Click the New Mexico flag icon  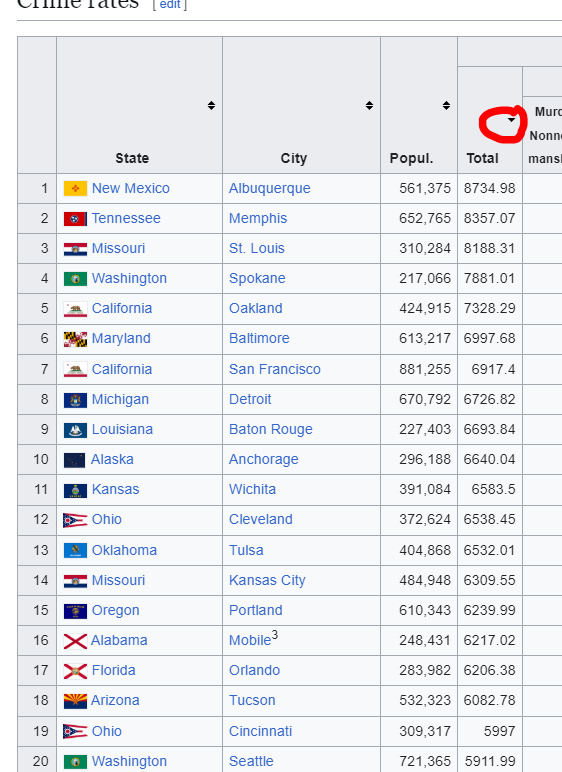point(75,189)
